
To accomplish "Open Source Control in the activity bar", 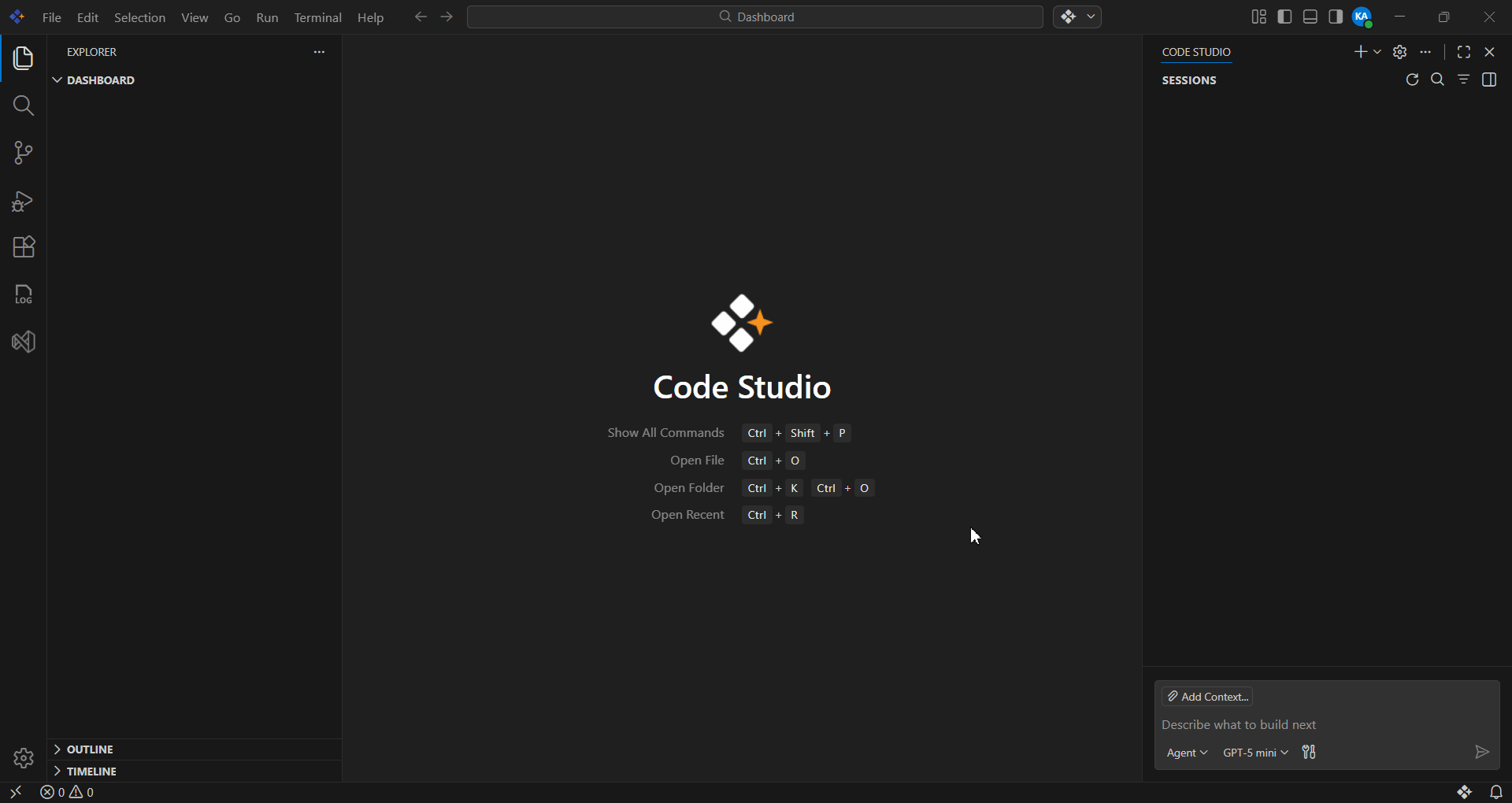I will click(x=23, y=153).
